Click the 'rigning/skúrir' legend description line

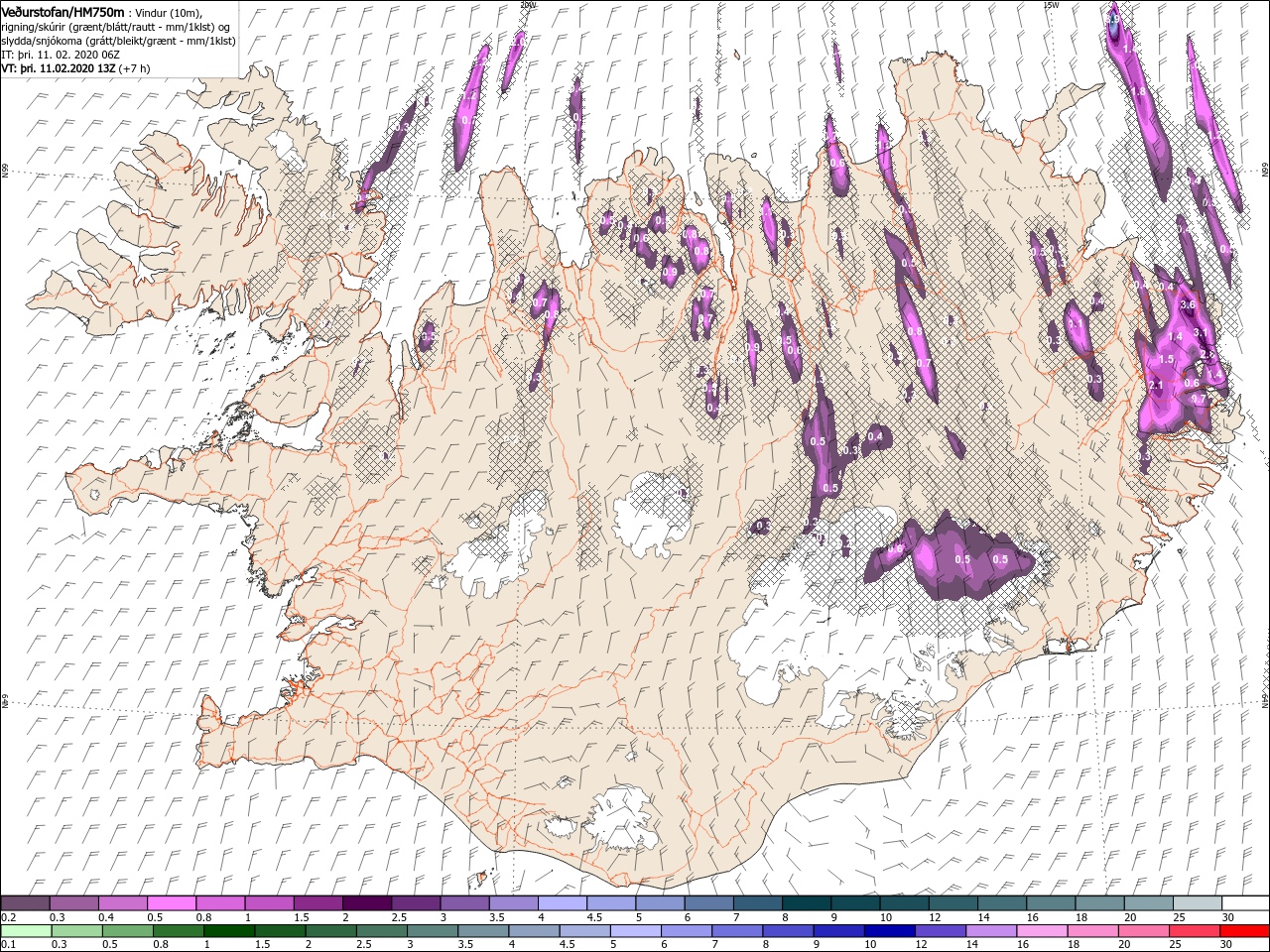tap(118, 27)
